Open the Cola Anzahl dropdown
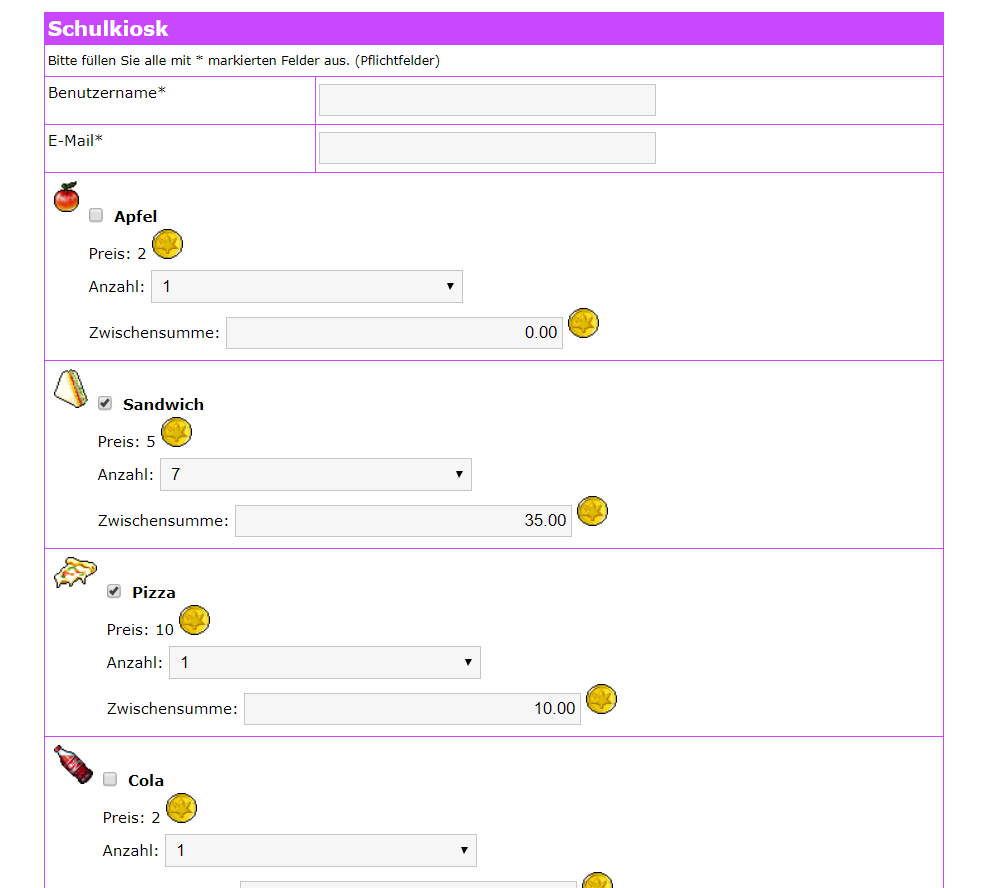 click(x=321, y=850)
